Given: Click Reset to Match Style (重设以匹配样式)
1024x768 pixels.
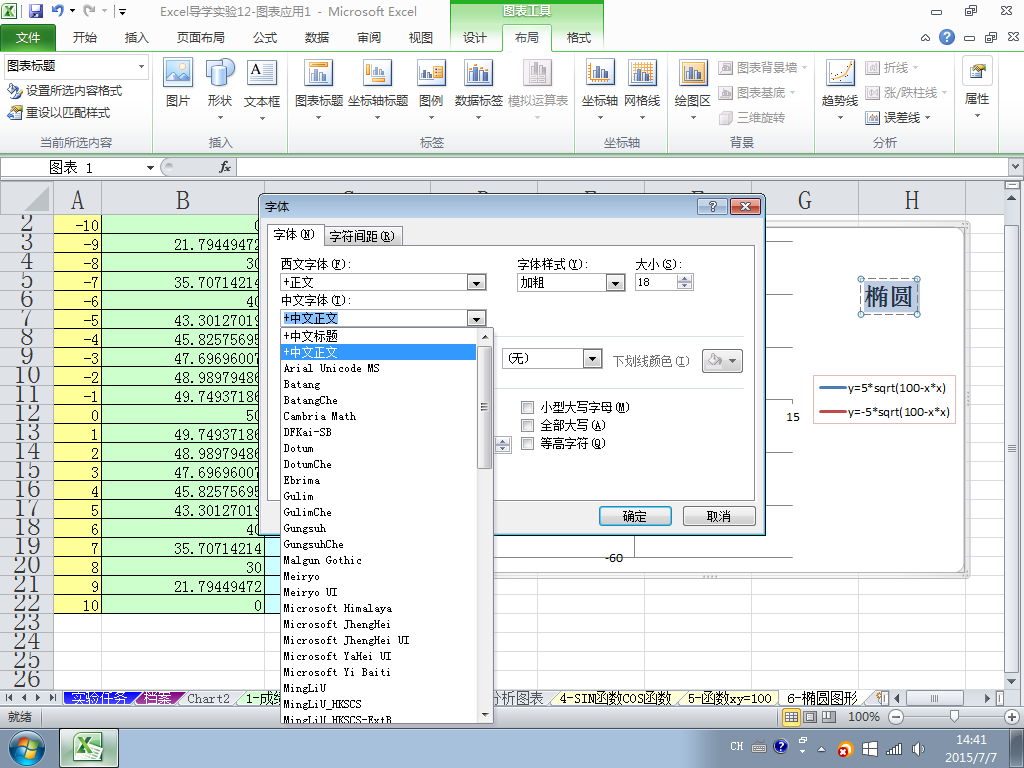Looking at the screenshot, I should [58, 113].
